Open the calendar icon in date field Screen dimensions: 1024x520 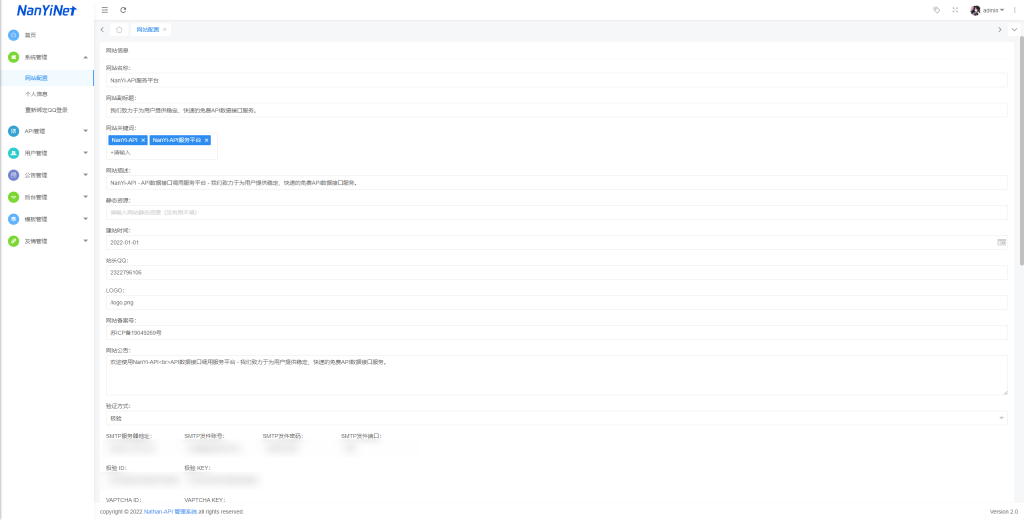click(1001, 243)
